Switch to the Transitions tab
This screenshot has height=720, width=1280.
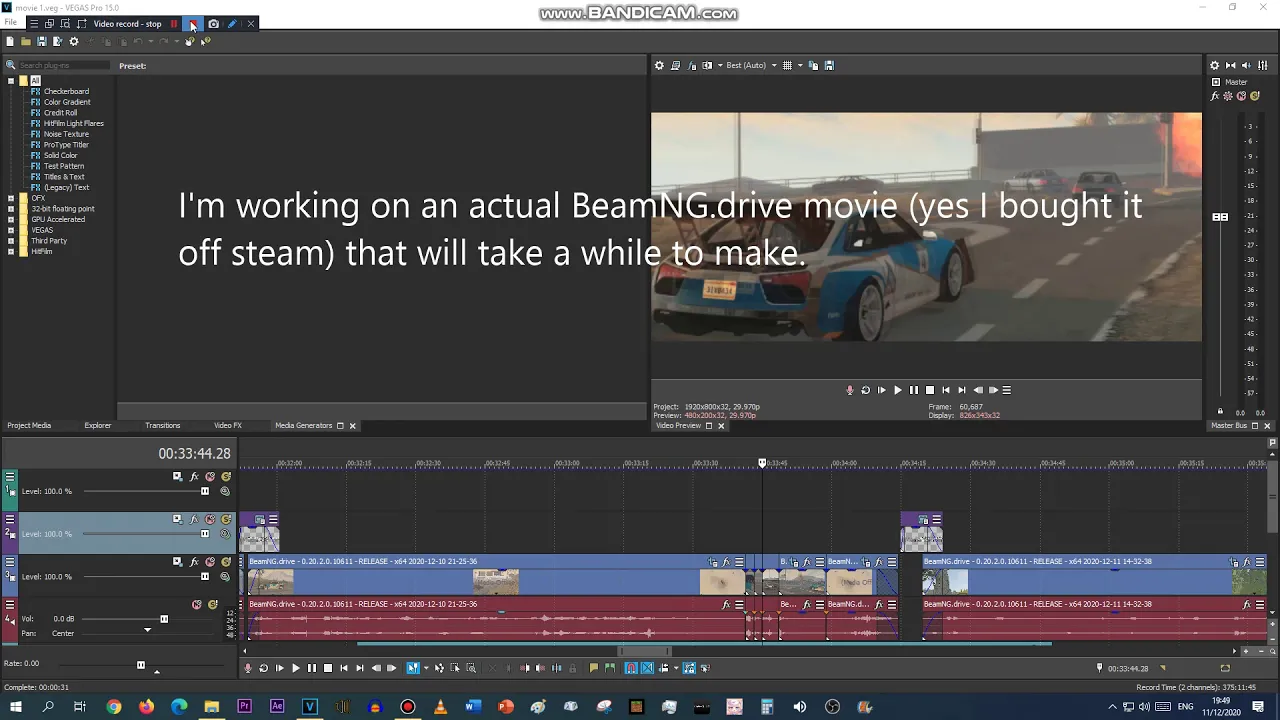pyautogui.click(x=162, y=426)
